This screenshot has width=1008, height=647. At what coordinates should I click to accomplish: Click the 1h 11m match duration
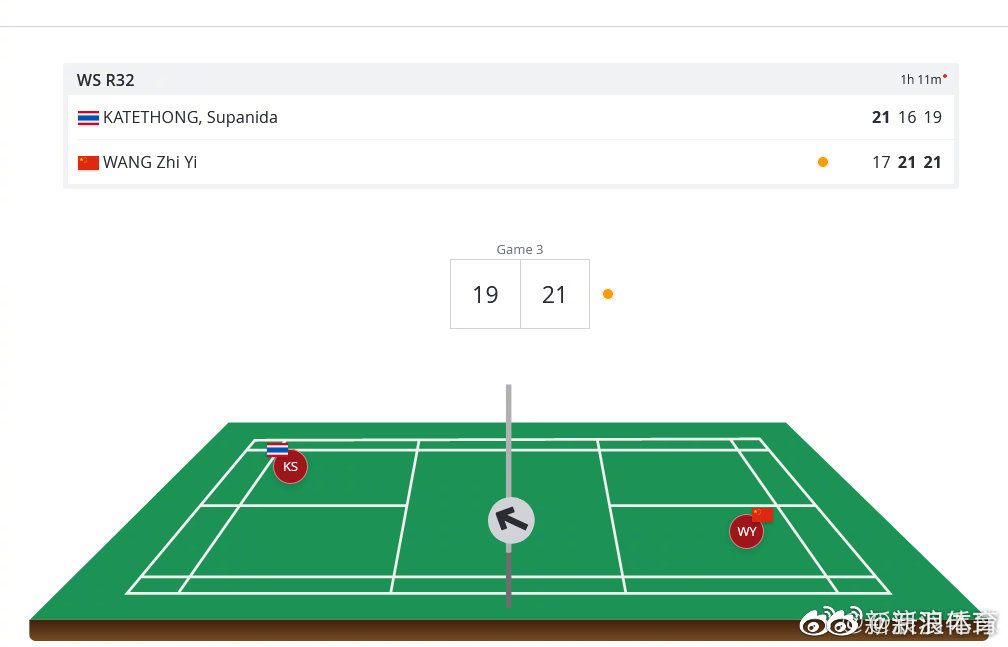[920, 80]
